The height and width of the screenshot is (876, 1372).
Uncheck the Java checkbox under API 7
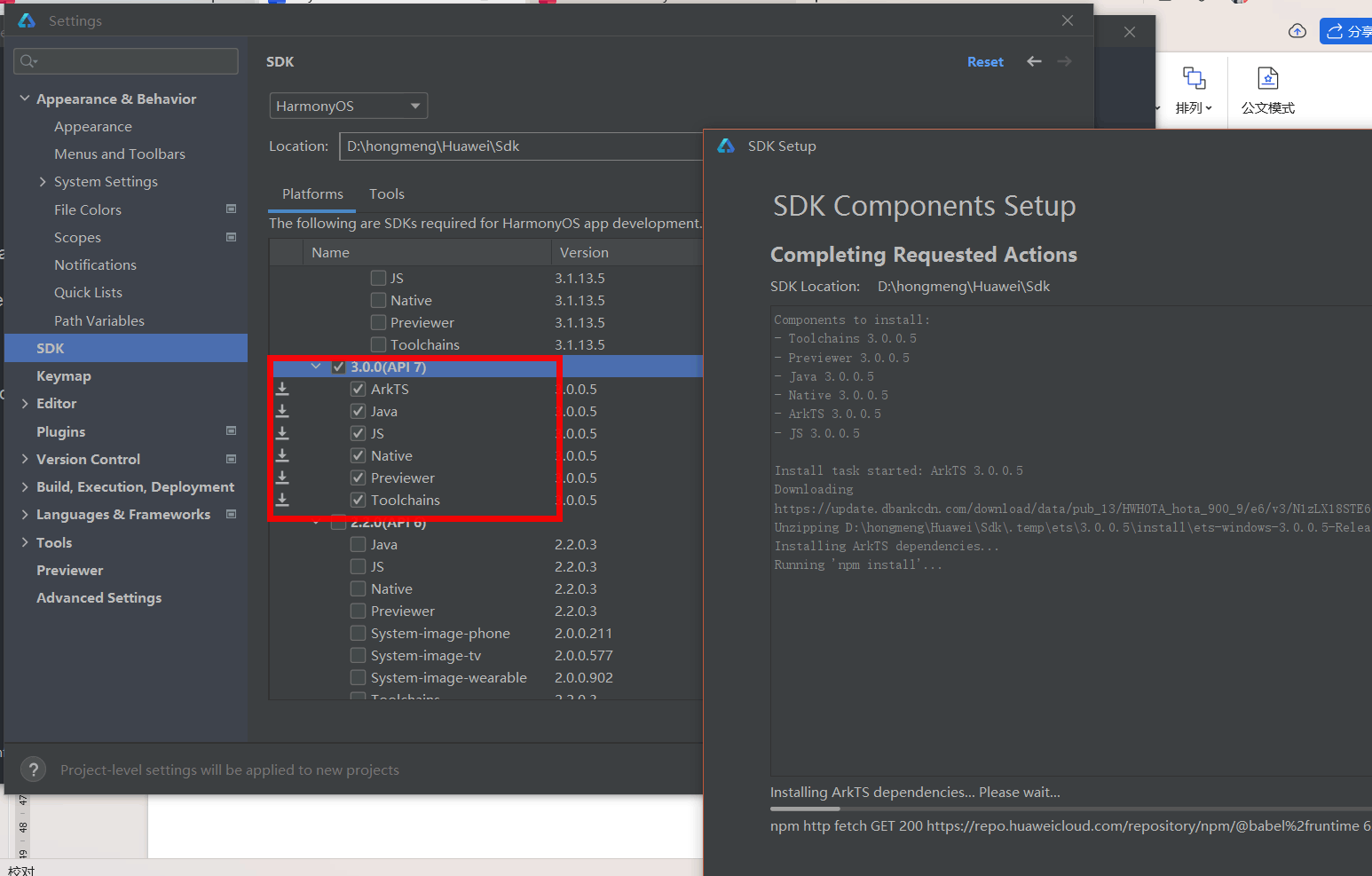[x=359, y=411]
